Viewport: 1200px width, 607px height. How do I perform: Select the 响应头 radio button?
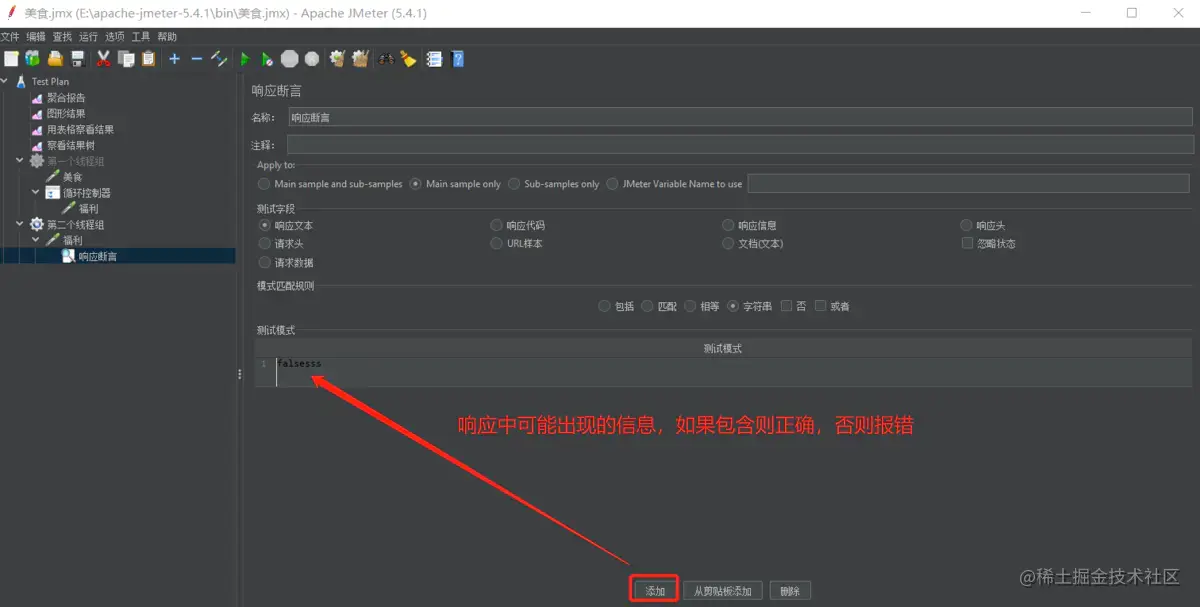pos(967,226)
